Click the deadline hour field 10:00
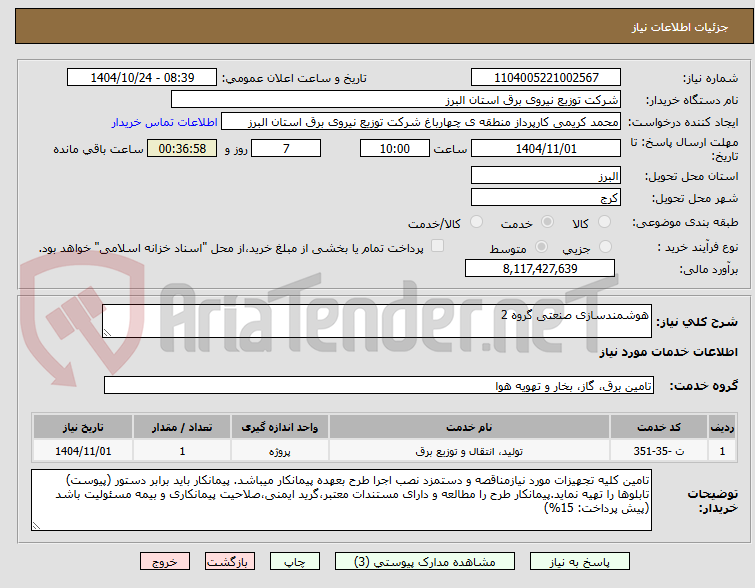This screenshot has width=755, height=588. tap(395, 148)
